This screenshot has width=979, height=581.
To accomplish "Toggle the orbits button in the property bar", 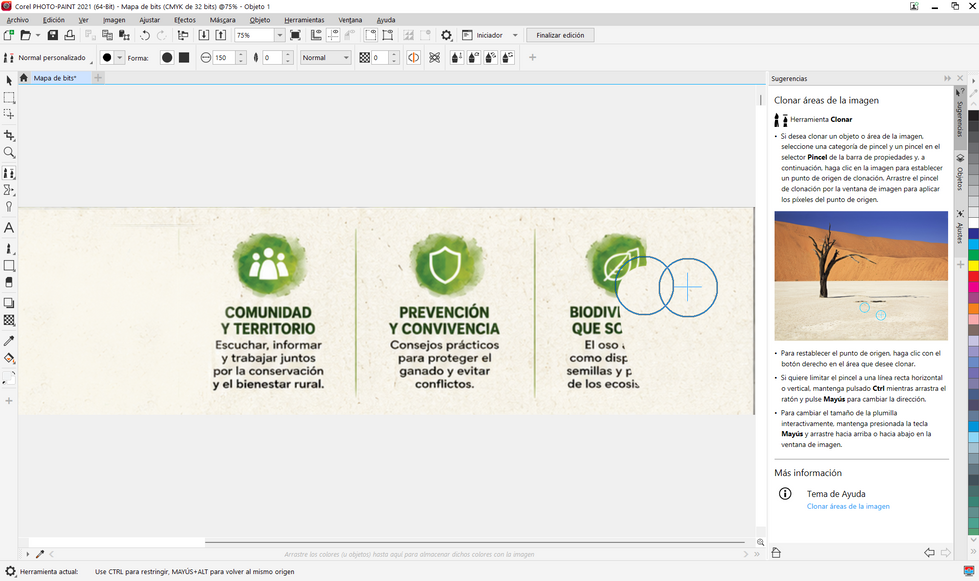I will [435, 57].
